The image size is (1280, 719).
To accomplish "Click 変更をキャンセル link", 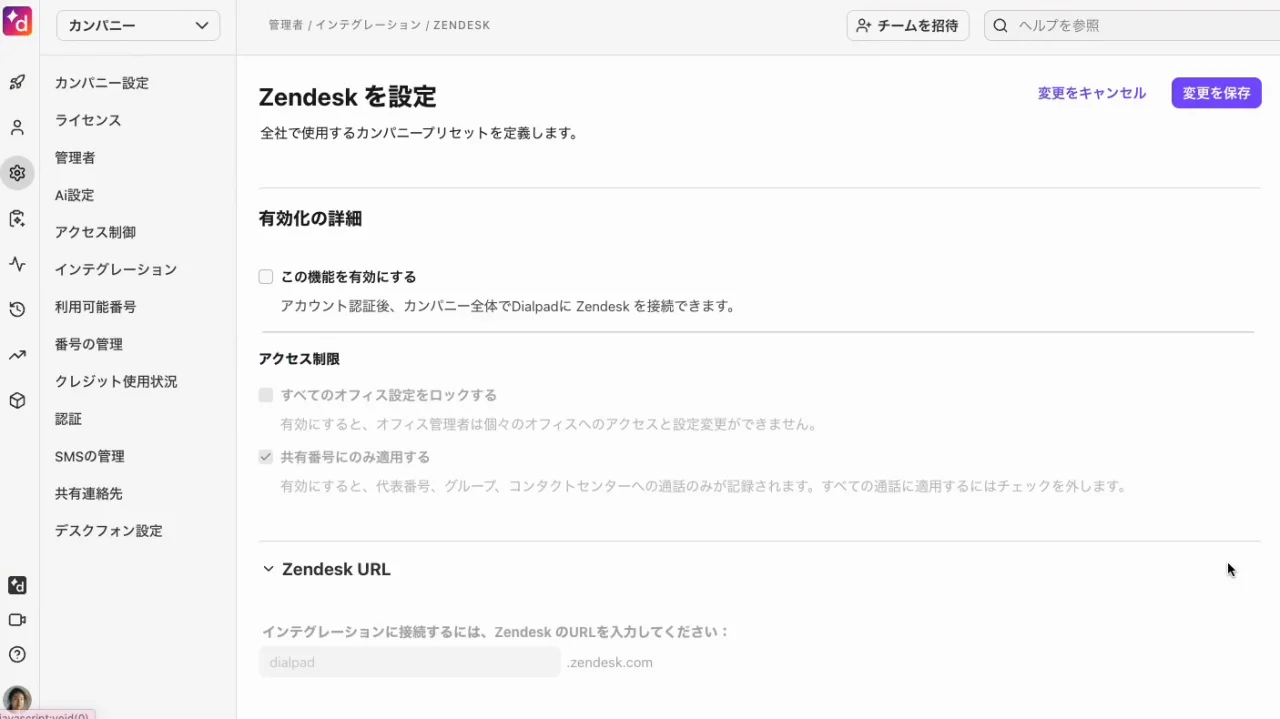I will click(x=1092, y=93).
